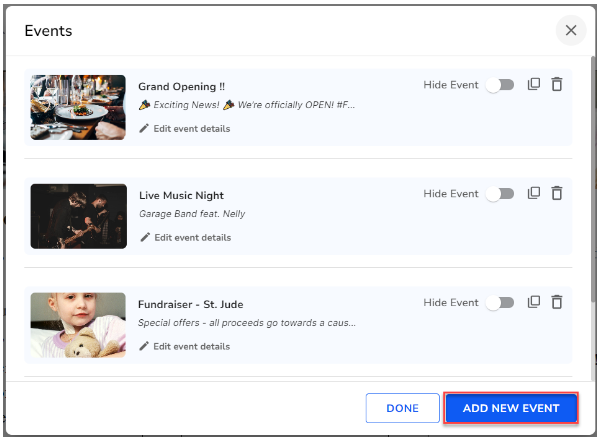The width and height of the screenshot is (600, 438).
Task: Open Edit event details for Live Music Night
Action: click(x=191, y=237)
